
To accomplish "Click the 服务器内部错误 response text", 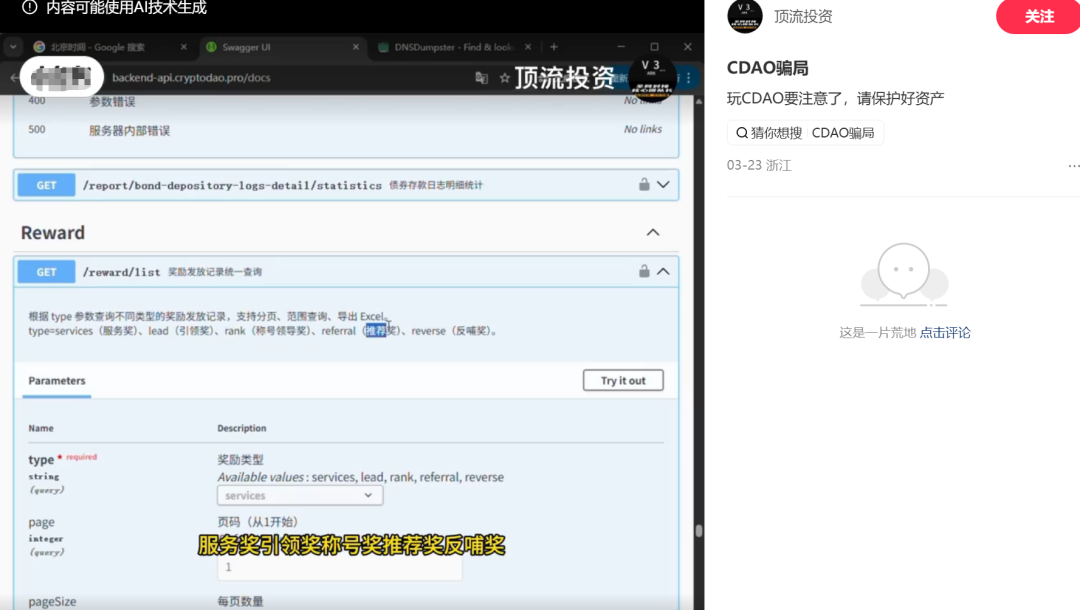I will point(129,131).
